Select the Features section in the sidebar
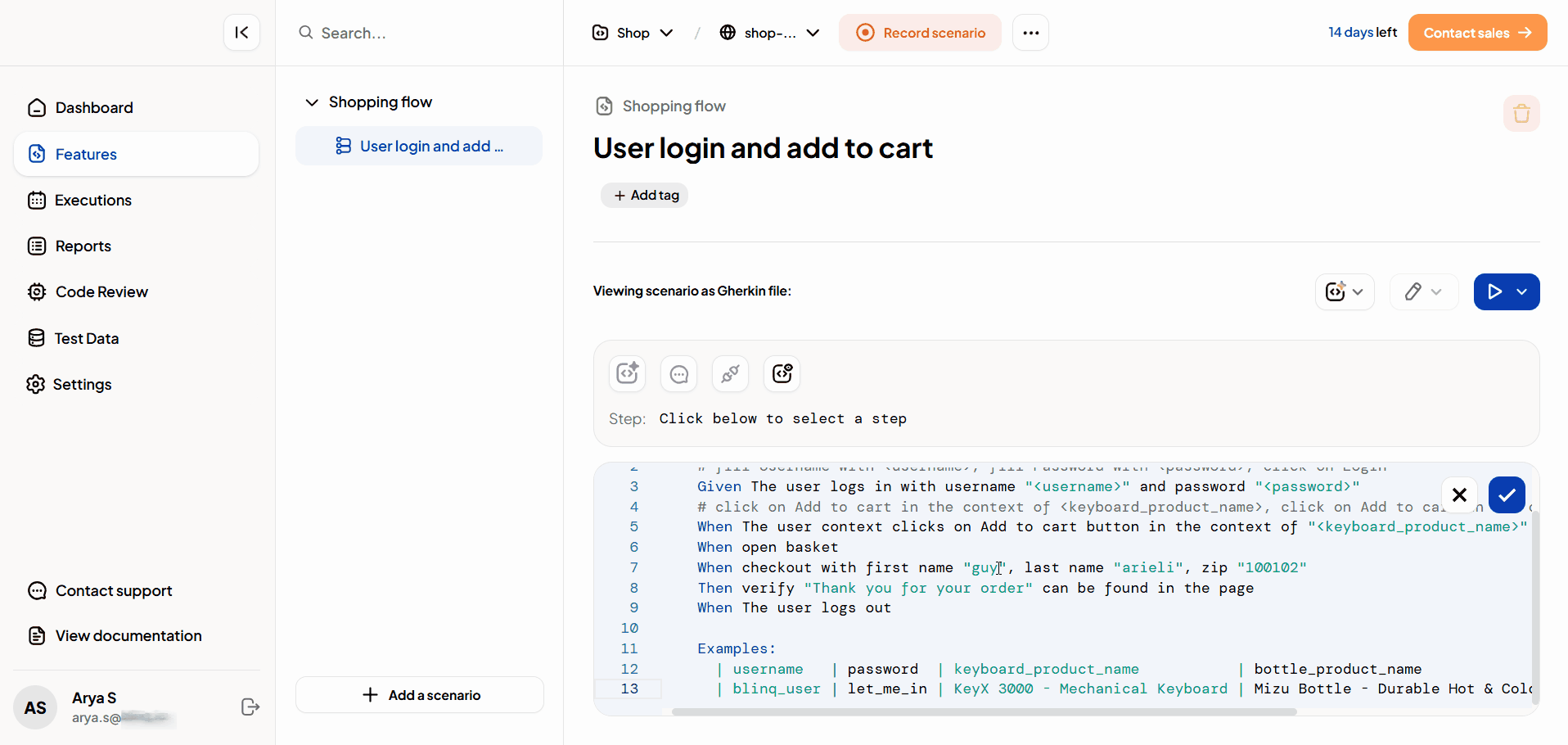This screenshot has height=745, width=1568. [x=84, y=154]
